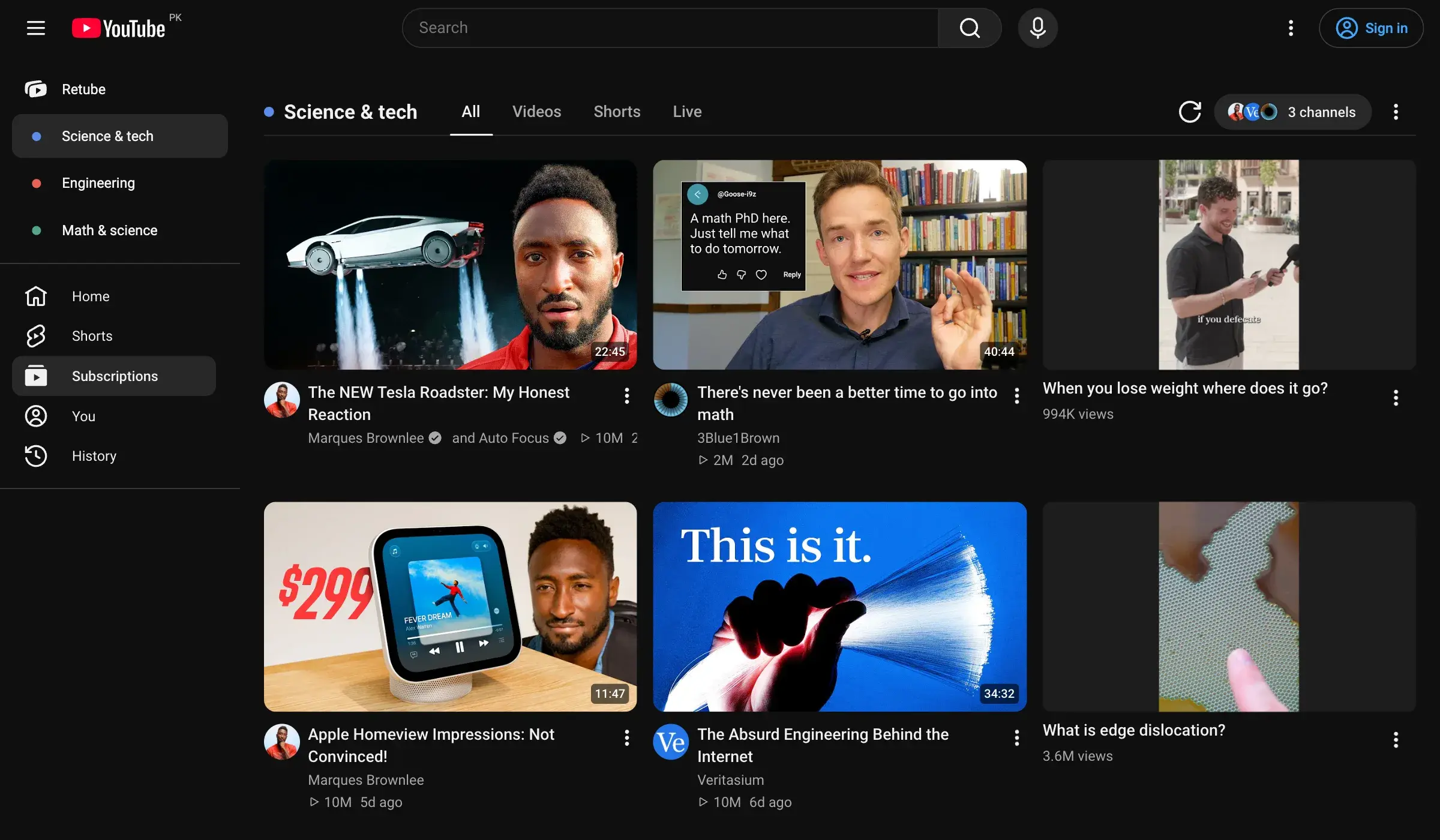
Task: Open the lose weight short thumbnail
Action: pos(1229,265)
